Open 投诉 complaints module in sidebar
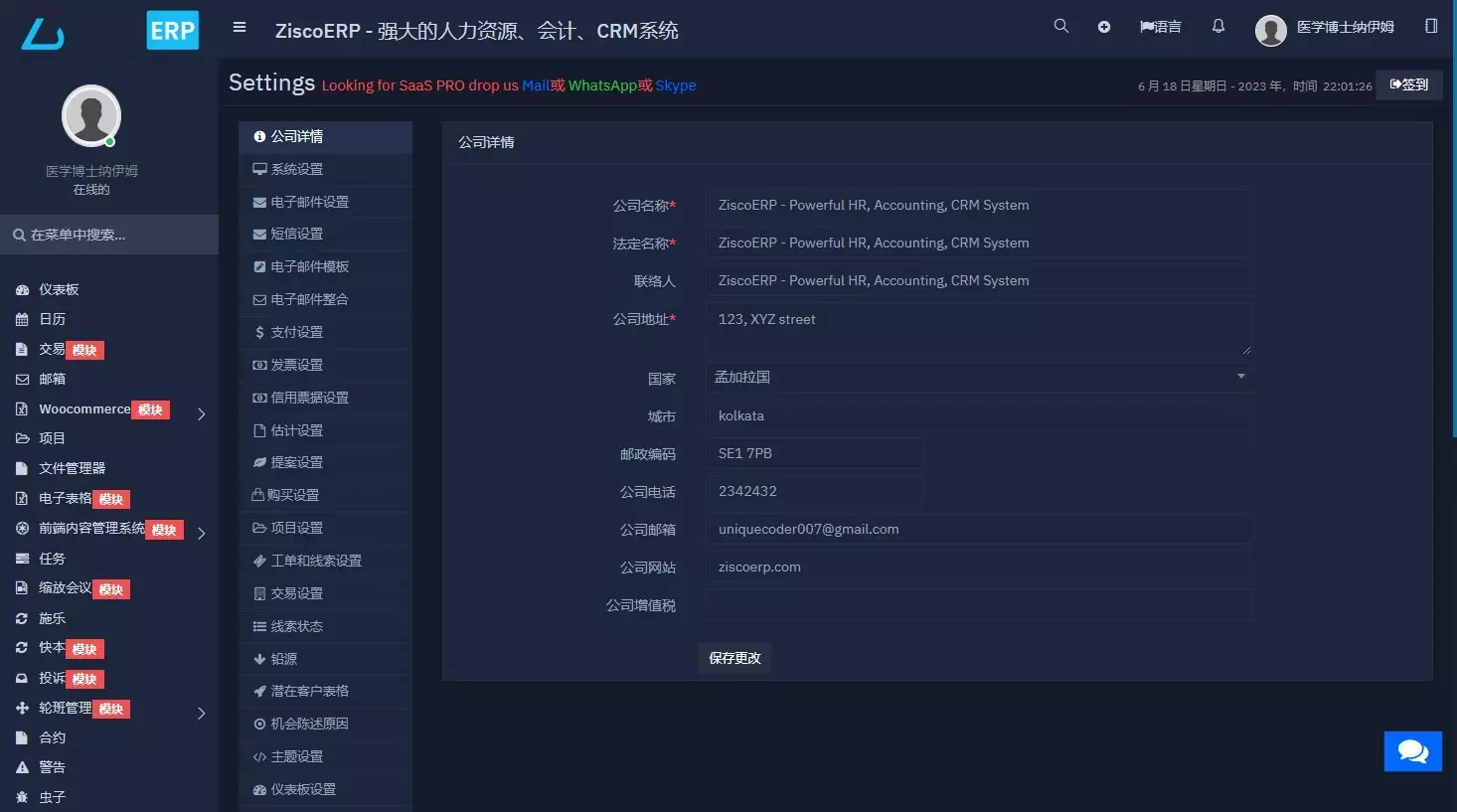Image resolution: width=1457 pixels, height=812 pixels. tap(60, 678)
